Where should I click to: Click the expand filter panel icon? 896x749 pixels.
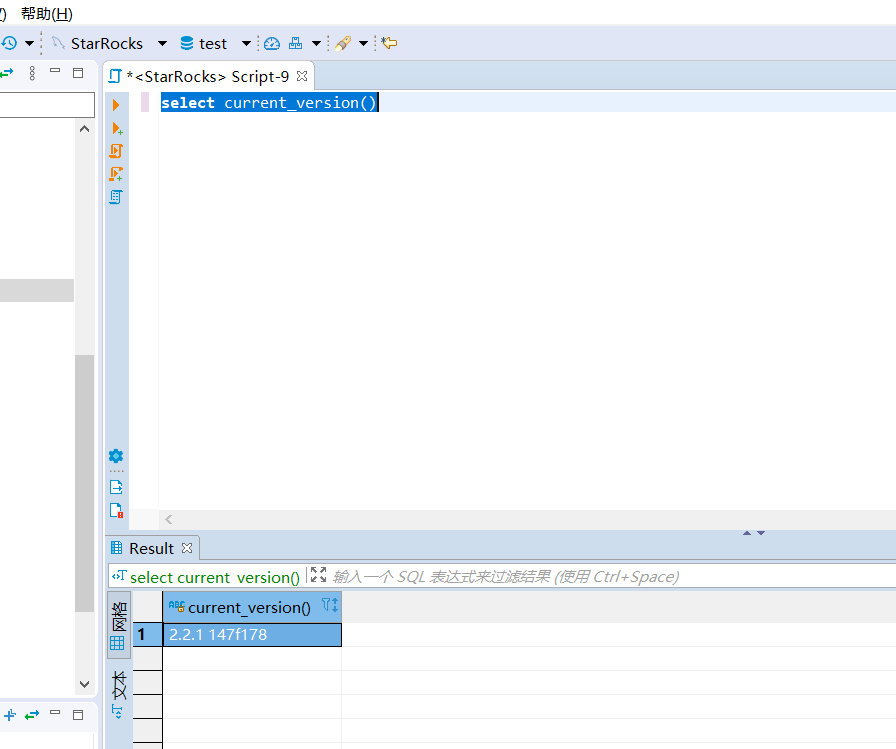318,576
